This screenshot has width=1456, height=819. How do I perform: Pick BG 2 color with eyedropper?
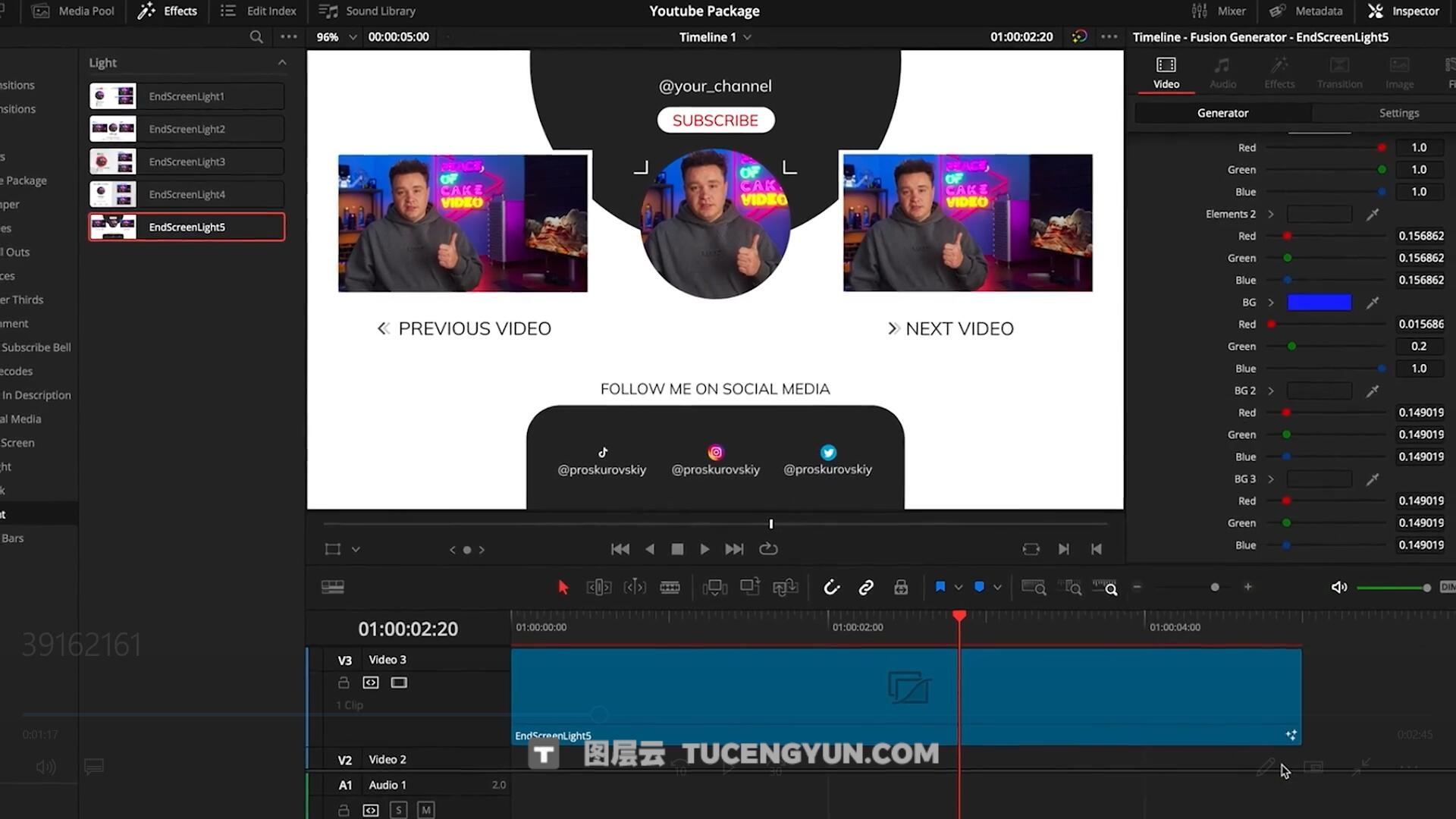click(1373, 391)
